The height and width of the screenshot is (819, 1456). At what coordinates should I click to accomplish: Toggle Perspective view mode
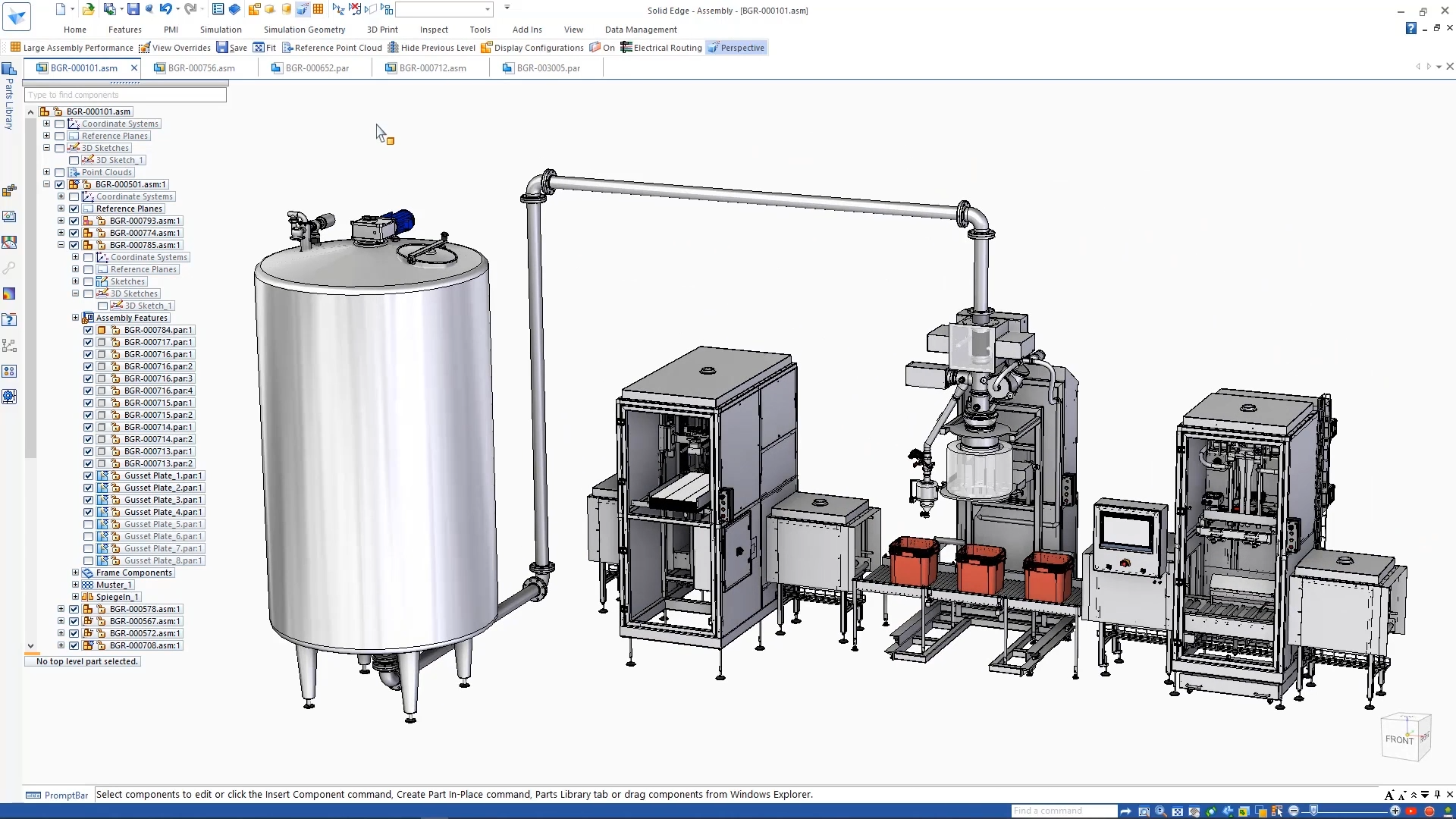click(x=736, y=47)
